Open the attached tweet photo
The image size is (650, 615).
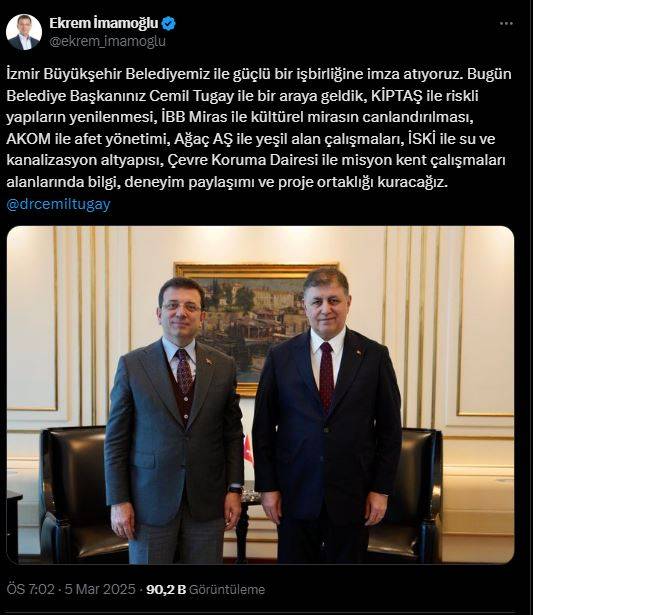[x=260, y=394]
